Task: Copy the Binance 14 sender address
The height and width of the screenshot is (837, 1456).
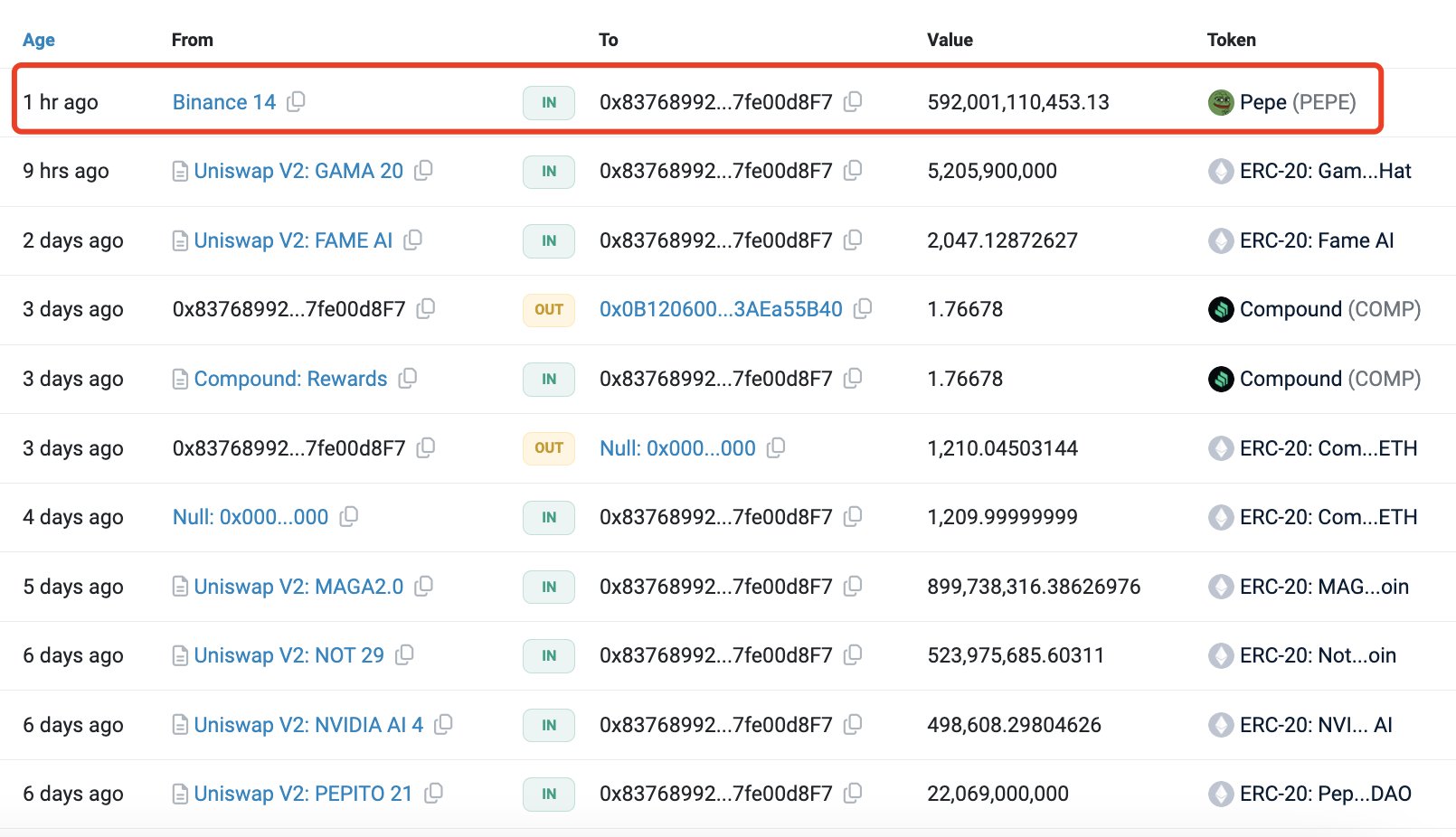Action: point(296,102)
